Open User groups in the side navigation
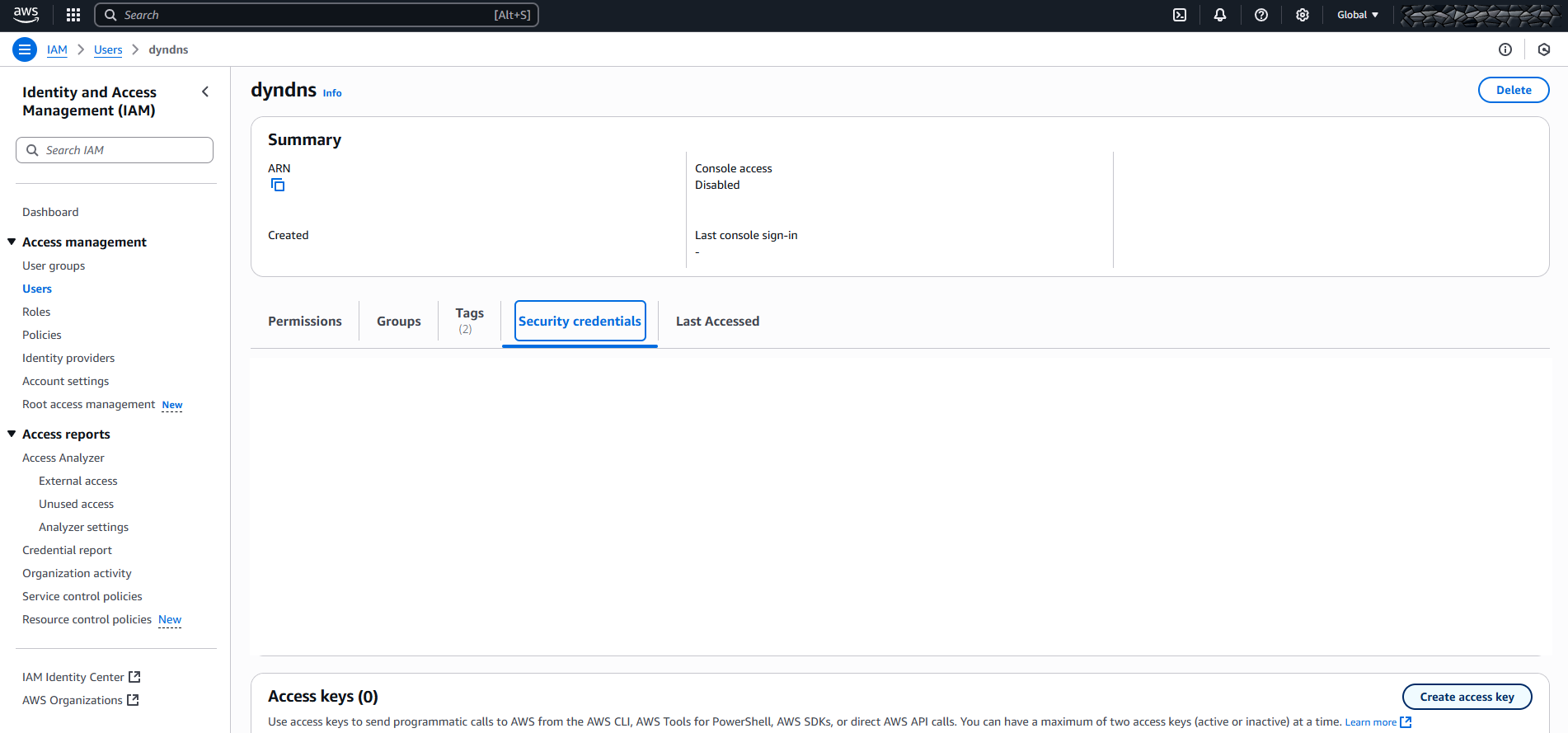 pyautogui.click(x=54, y=265)
